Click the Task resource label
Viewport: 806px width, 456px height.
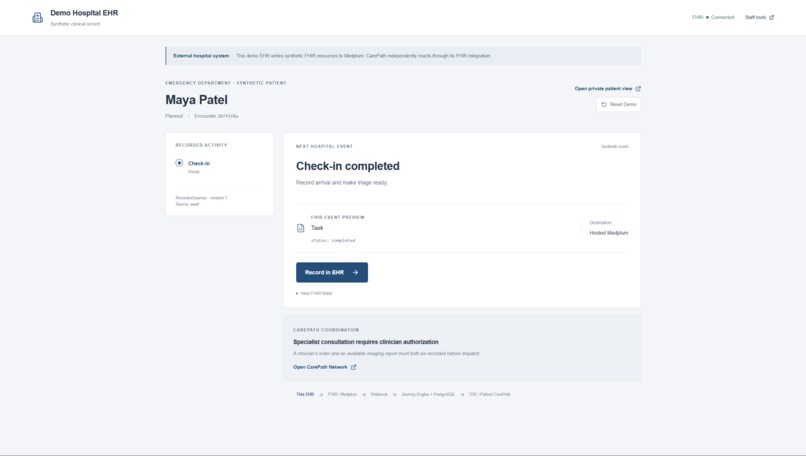pos(317,228)
